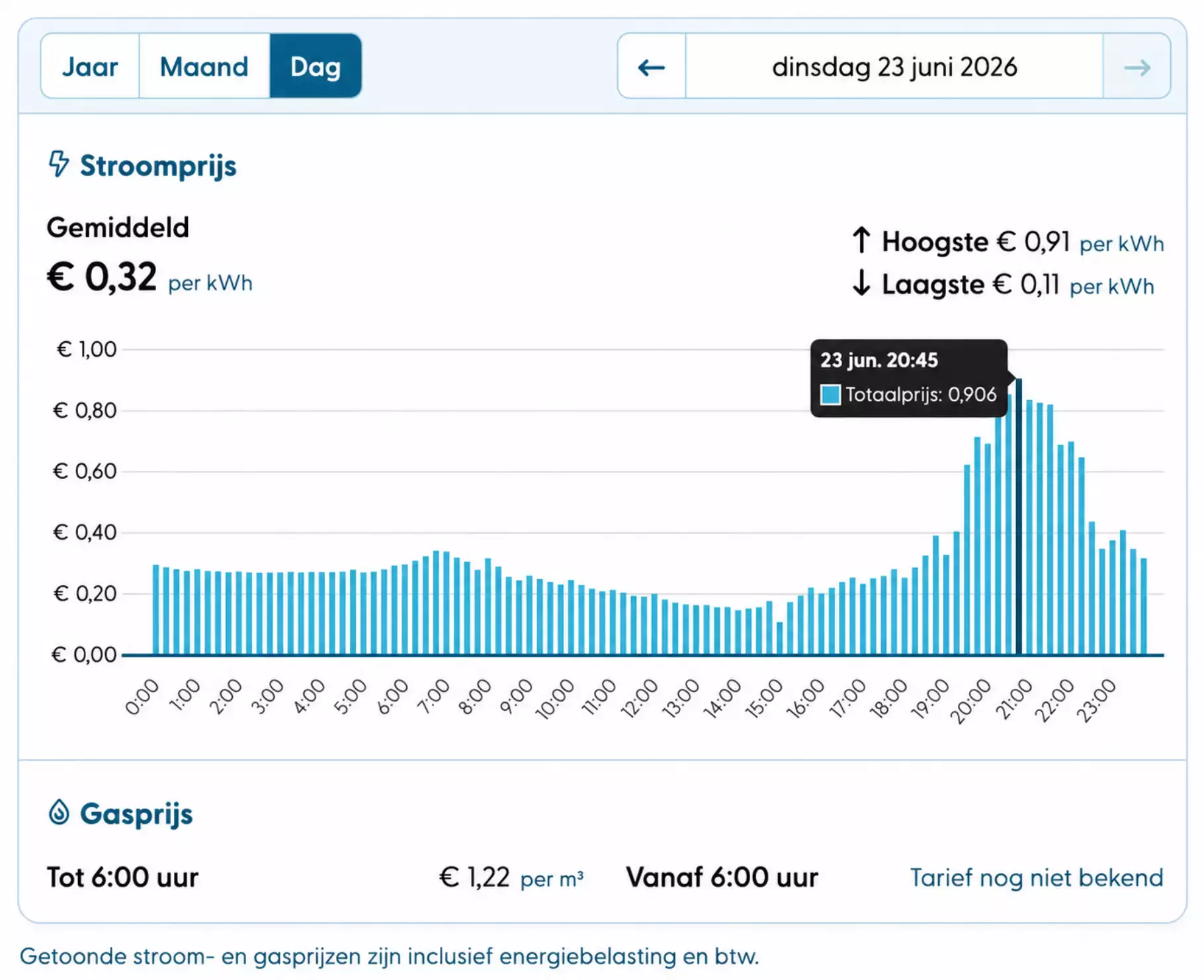Switch to the Jaar tab
This screenshot has height=980, width=1204.
click(x=90, y=66)
